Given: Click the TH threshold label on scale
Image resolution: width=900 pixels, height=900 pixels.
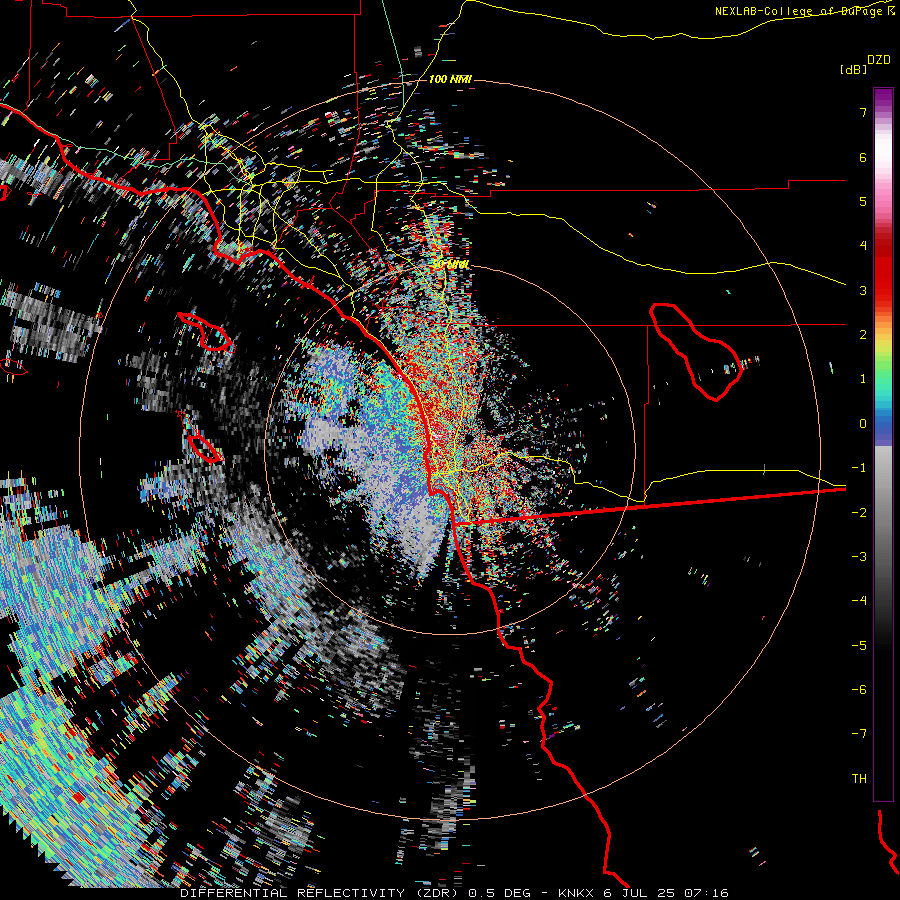Looking at the screenshot, I should (859, 778).
